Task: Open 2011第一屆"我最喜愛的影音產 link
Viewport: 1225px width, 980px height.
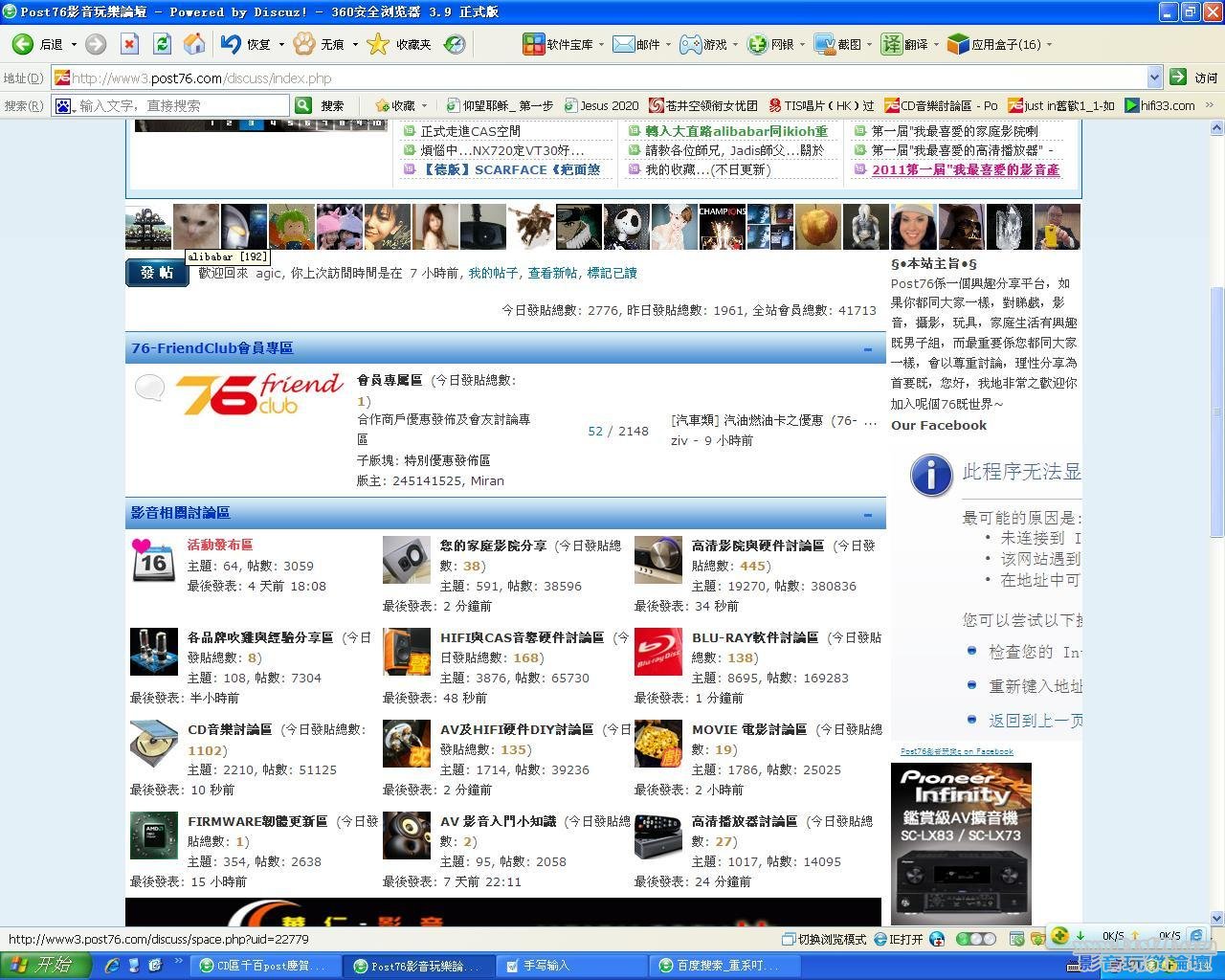Action: coord(966,169)
